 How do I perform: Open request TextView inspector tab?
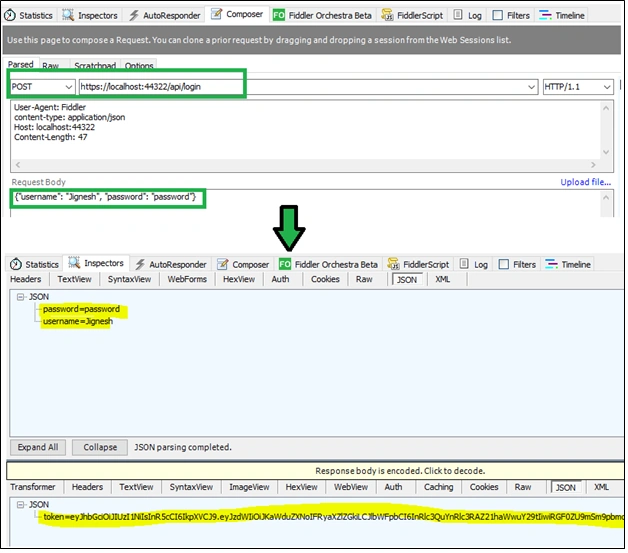pyautogui.click(x=74, y=280)
